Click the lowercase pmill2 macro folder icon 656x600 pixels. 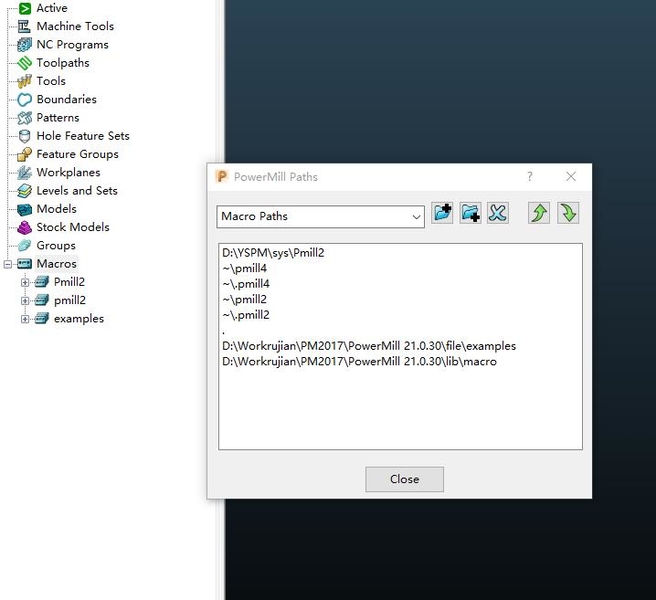coord(41,300)
